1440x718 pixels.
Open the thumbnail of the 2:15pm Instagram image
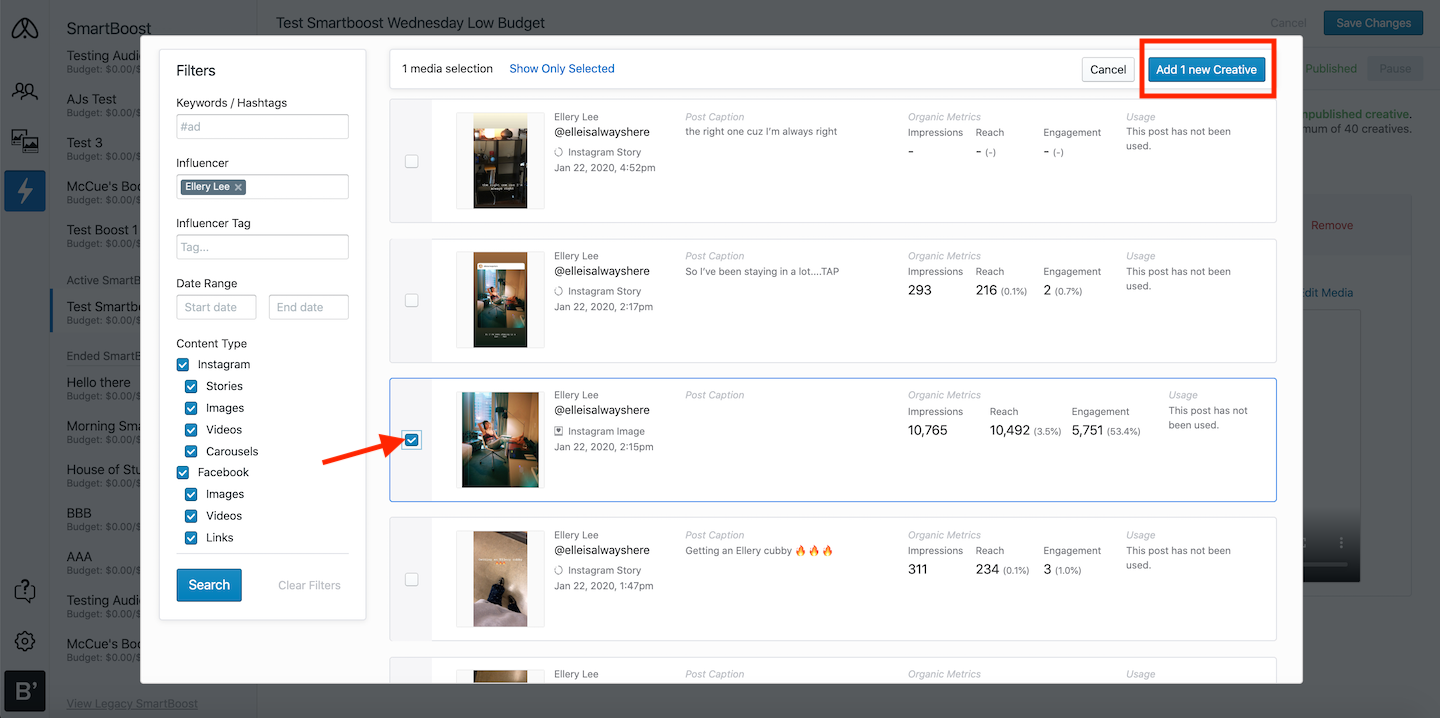click(x=500, y=440)
